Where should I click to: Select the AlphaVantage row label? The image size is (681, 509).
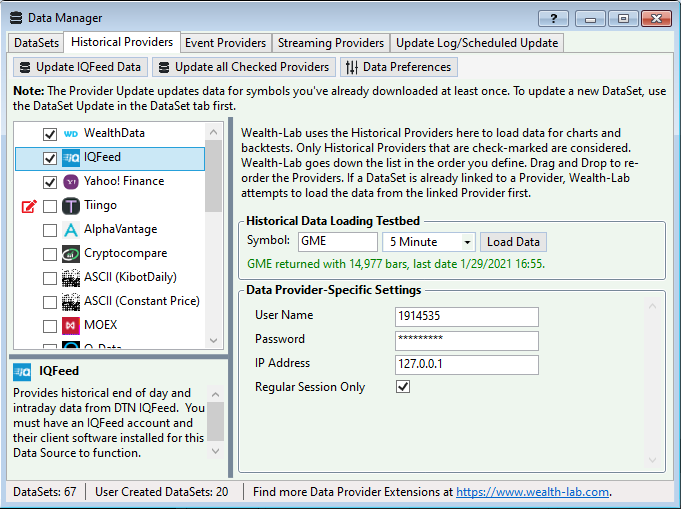coord(121,229)
